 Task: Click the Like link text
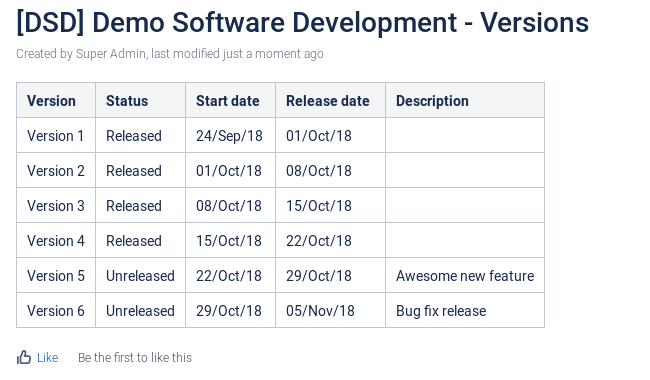pos(47,358)
